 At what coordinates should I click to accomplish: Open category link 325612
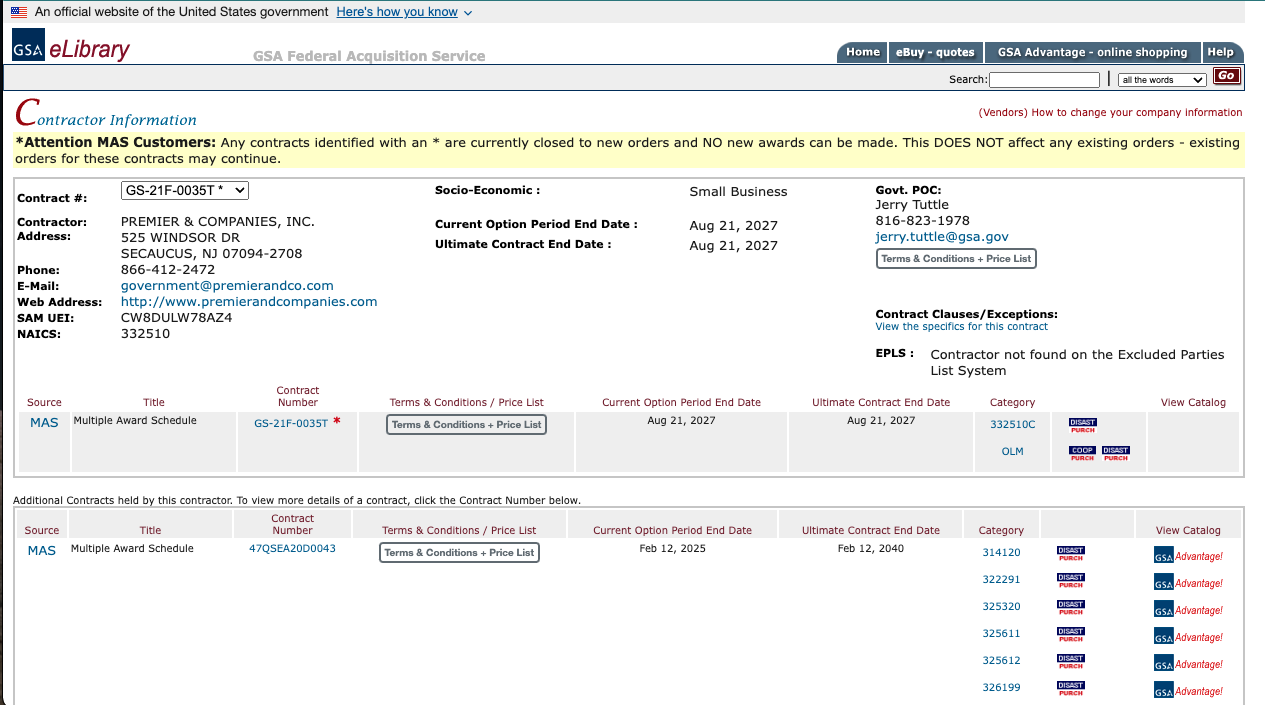pyautogui.click(x=1001, y=661)
